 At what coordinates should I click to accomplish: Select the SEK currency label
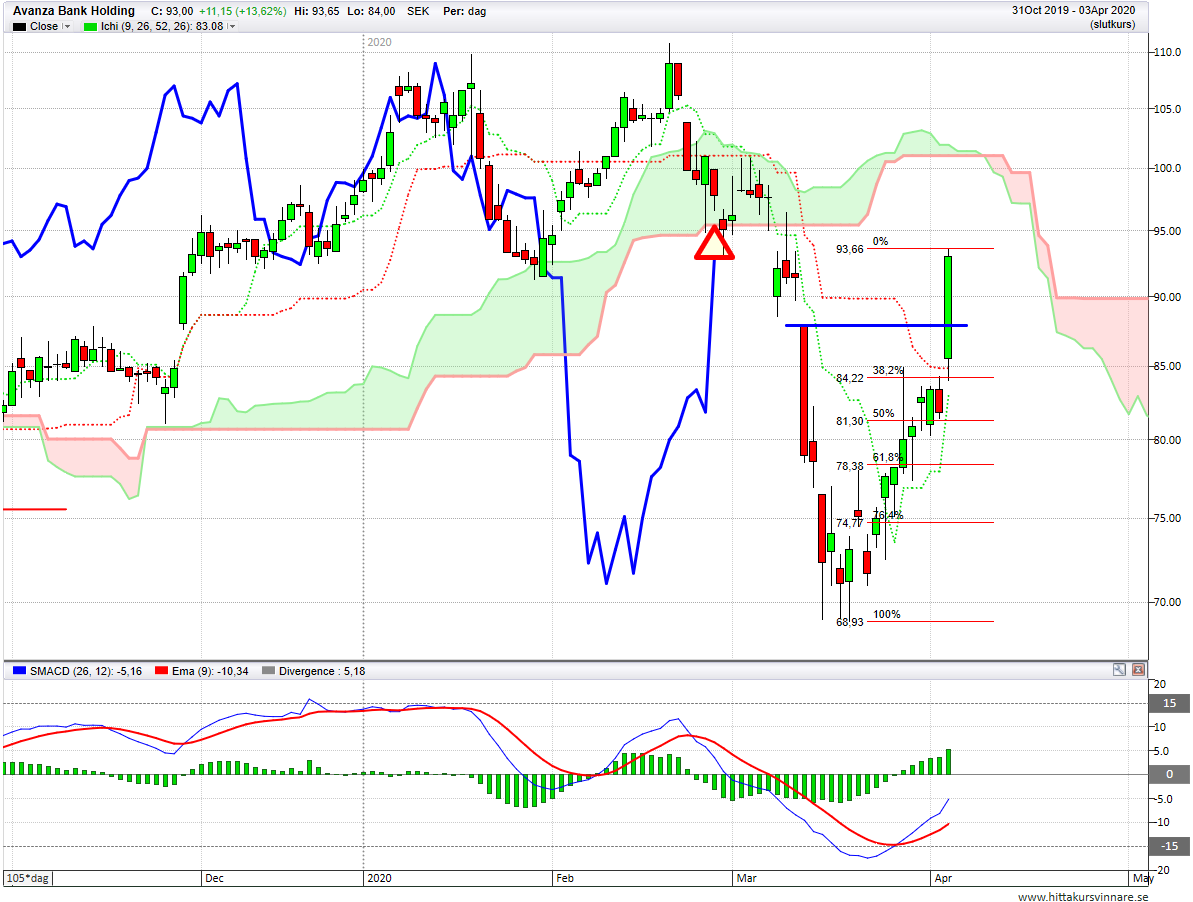418,11
